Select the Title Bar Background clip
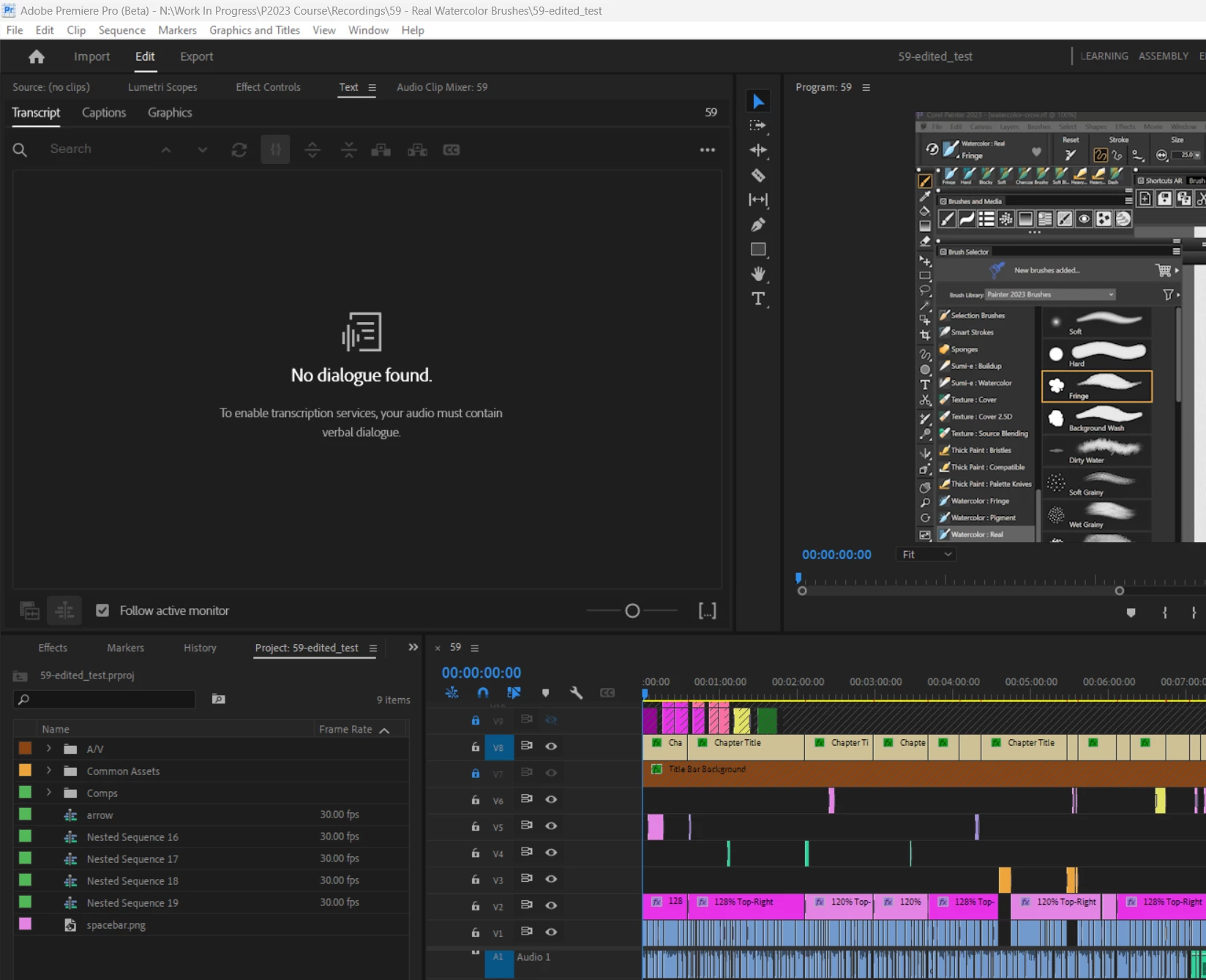Viewport: 1206px width, 980px height. (x=924, y=773)
